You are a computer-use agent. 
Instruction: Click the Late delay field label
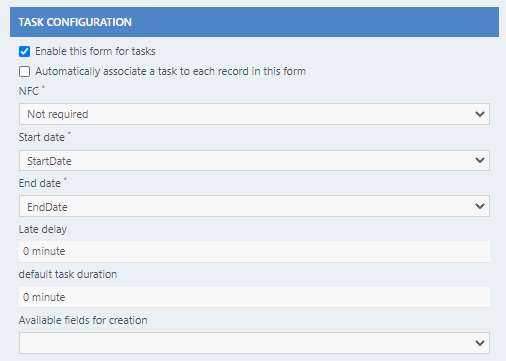43,229
